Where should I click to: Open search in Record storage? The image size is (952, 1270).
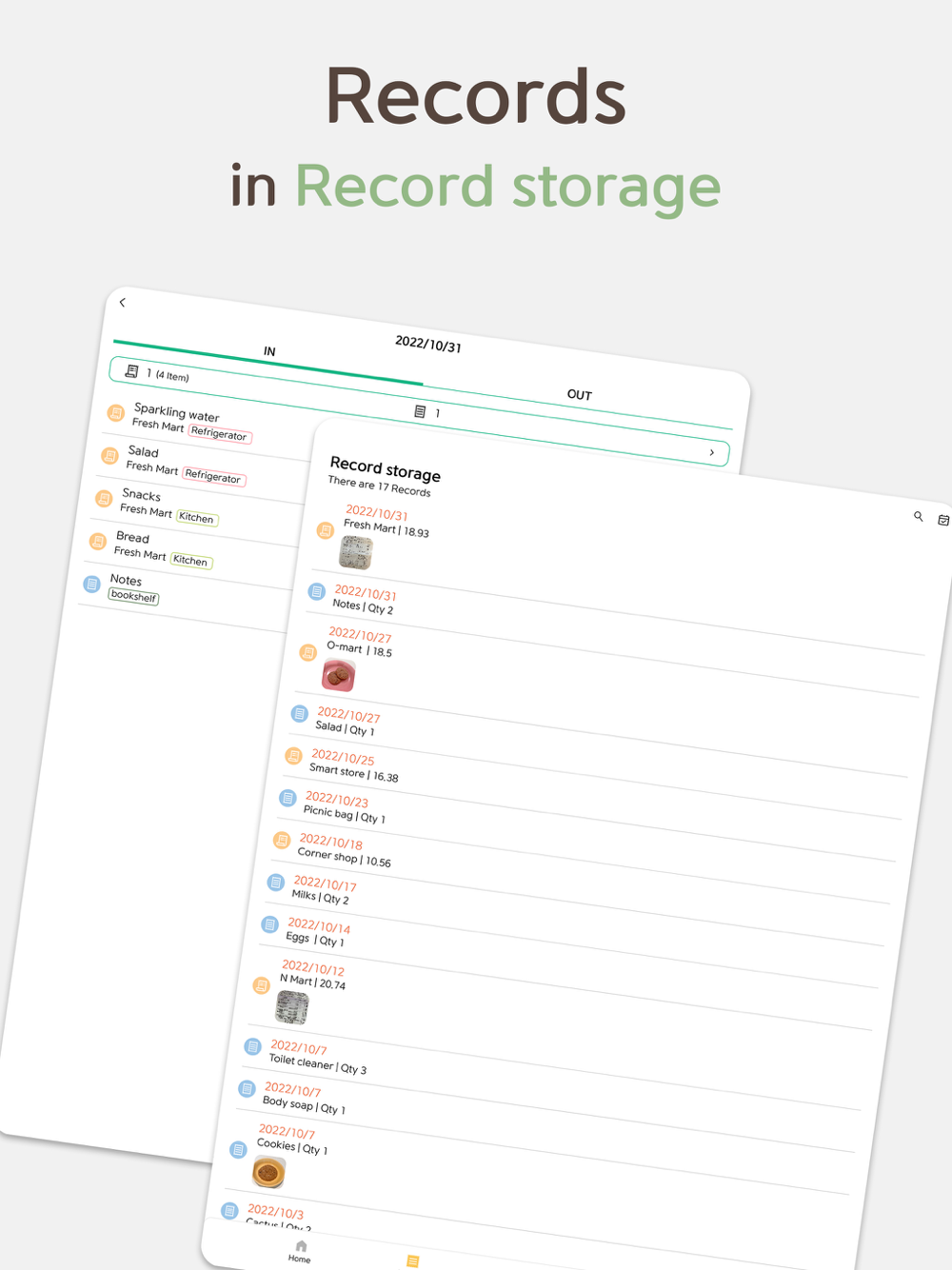[x=919, y=516]
